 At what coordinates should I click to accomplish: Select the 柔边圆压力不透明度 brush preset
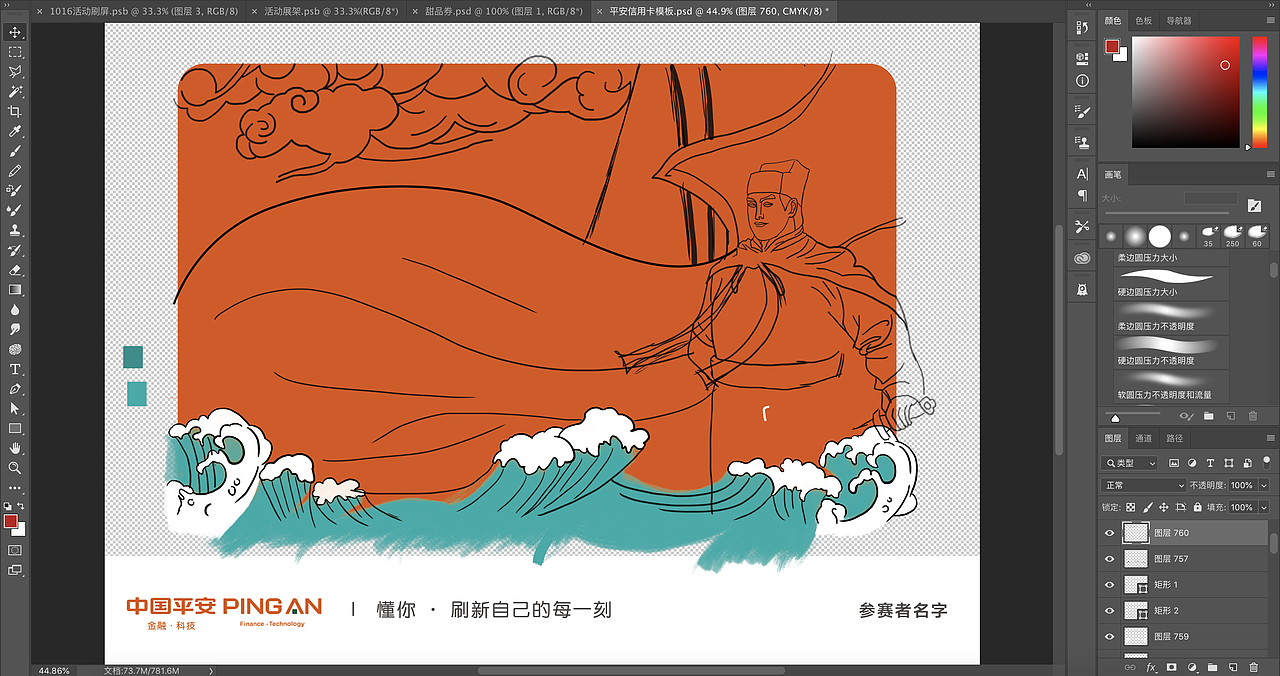click(1172, 317)
